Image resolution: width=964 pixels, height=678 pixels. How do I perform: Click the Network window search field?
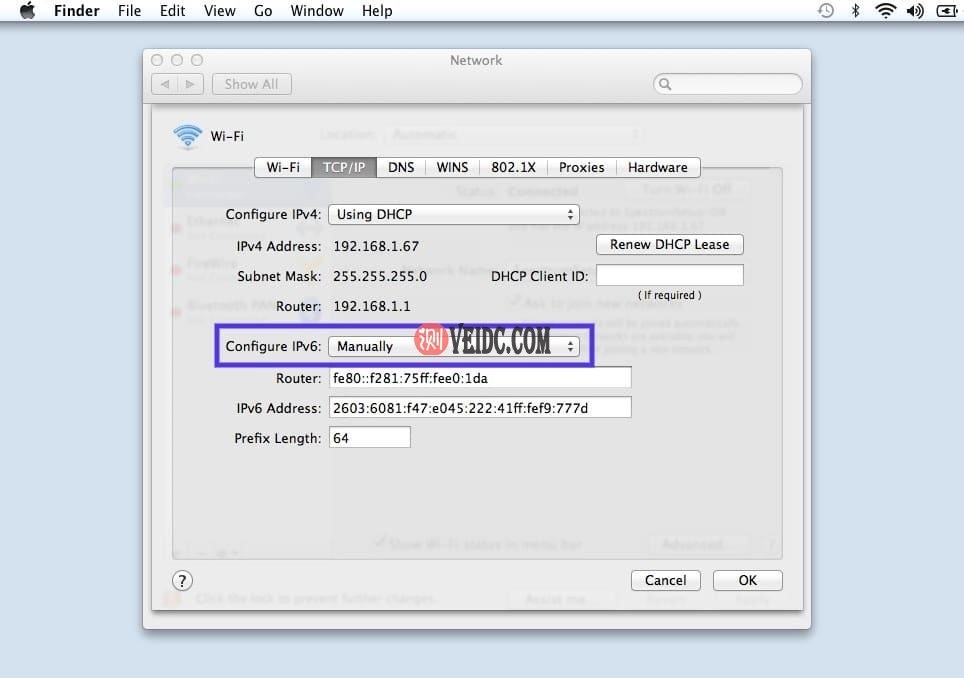click(x=727, y=84)
